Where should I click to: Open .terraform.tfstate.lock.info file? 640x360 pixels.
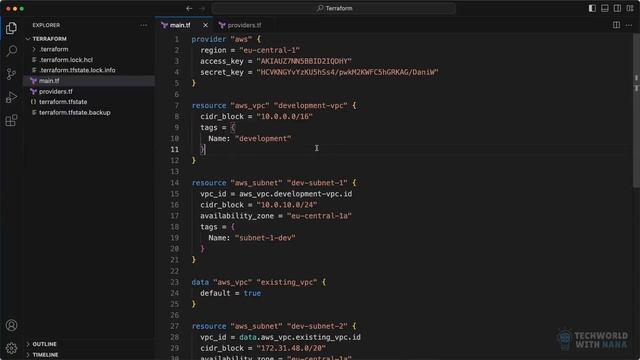77,70
